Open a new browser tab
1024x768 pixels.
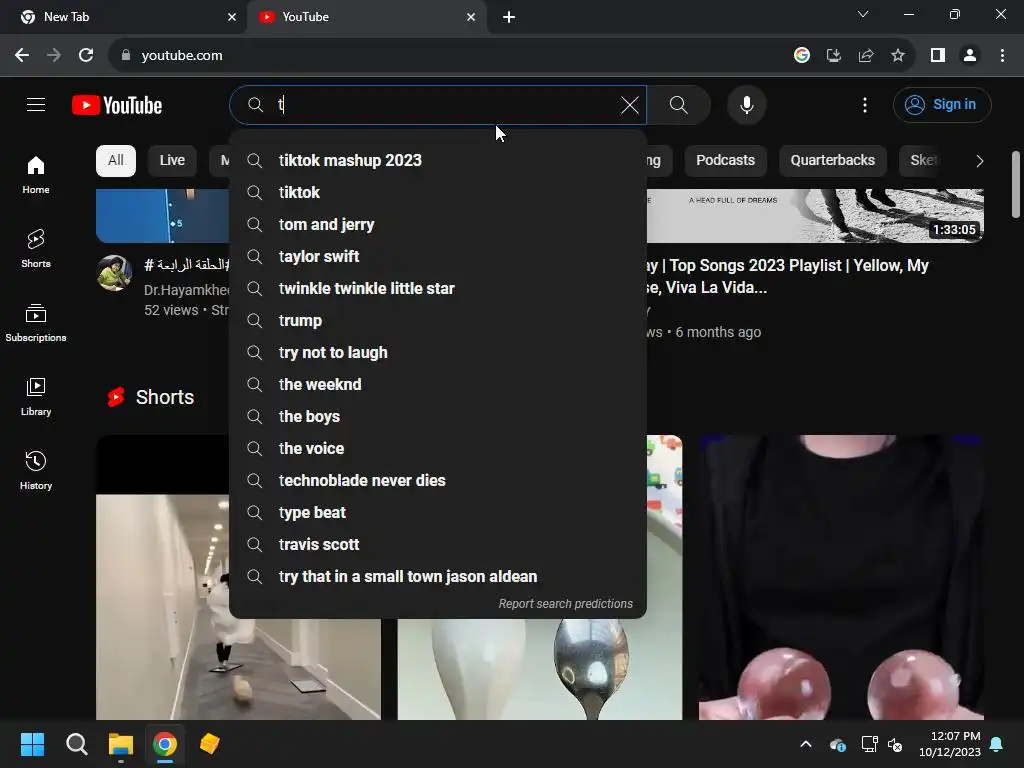pos(509,17)
